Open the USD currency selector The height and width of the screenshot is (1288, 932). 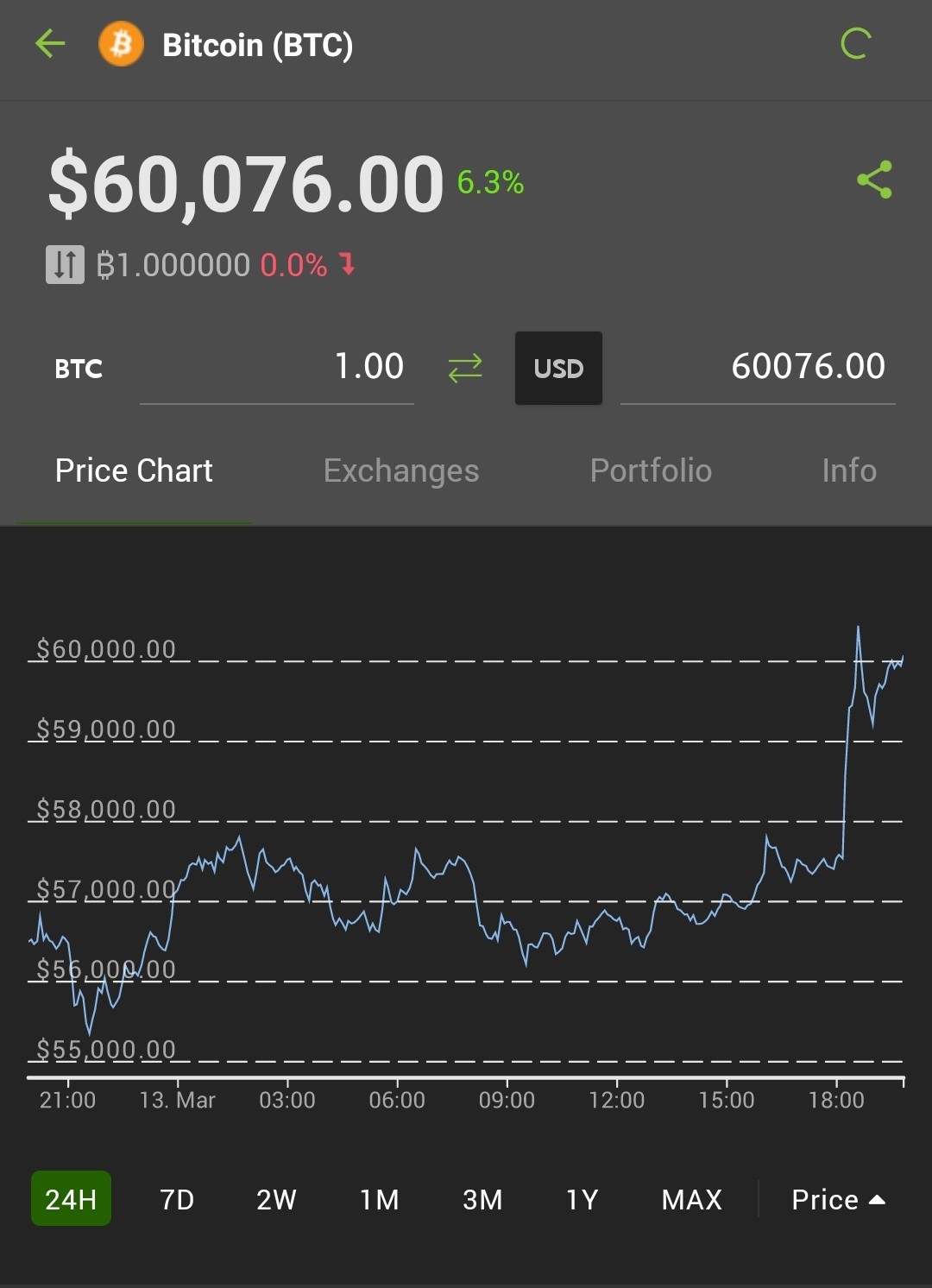[x=558, y=368]
